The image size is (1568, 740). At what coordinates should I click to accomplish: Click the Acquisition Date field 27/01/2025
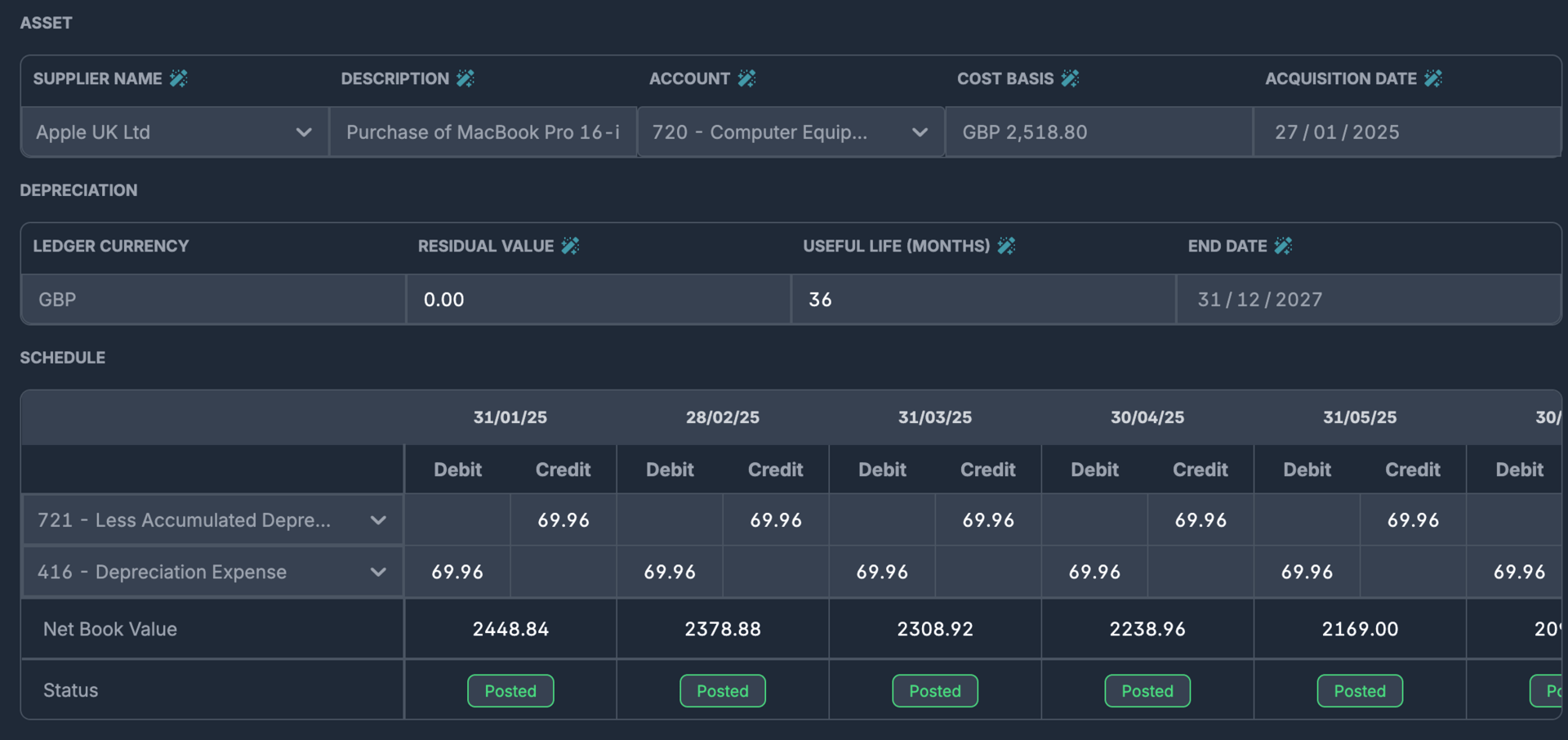(x=1405, y=132)
